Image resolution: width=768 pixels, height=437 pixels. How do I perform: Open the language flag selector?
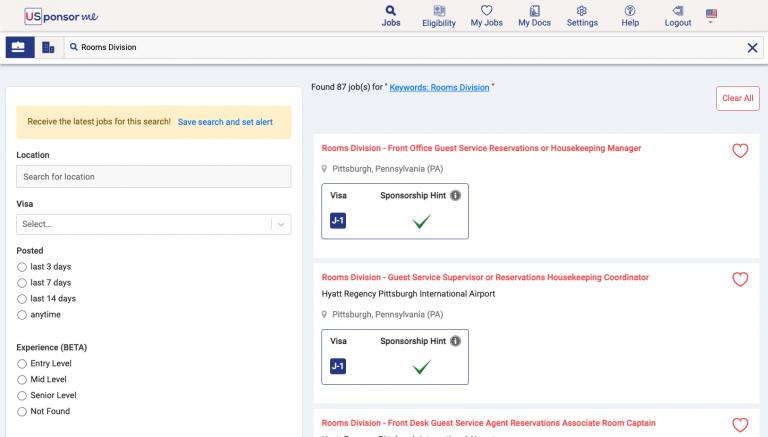pos(711,15)
